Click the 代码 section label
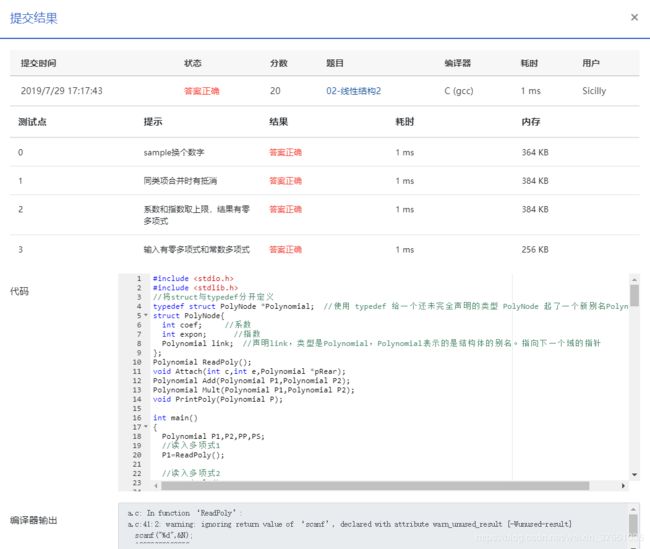Image resolution: width=650 pixels, height=549 pixels. pyautogui.click(x=19, y=291)
